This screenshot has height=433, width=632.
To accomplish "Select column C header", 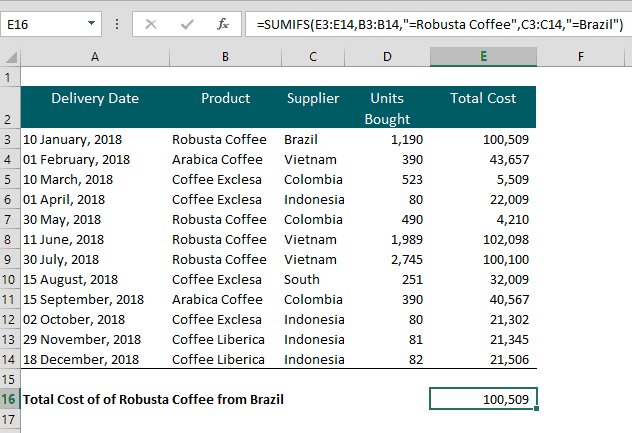I will point(312,57).
